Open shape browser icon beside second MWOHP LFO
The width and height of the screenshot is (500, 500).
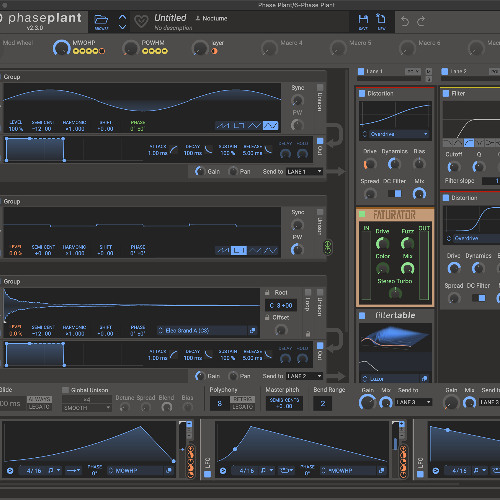tap(382, 471)
